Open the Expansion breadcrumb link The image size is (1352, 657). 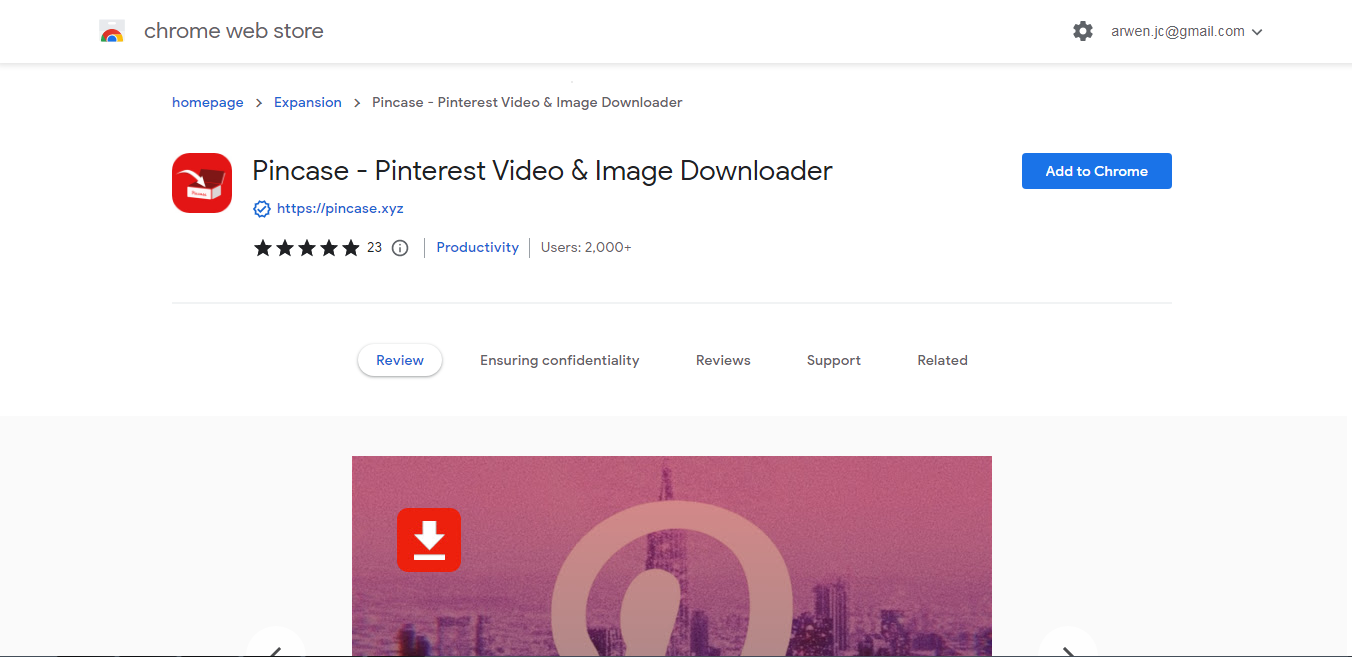pos(308,102)
